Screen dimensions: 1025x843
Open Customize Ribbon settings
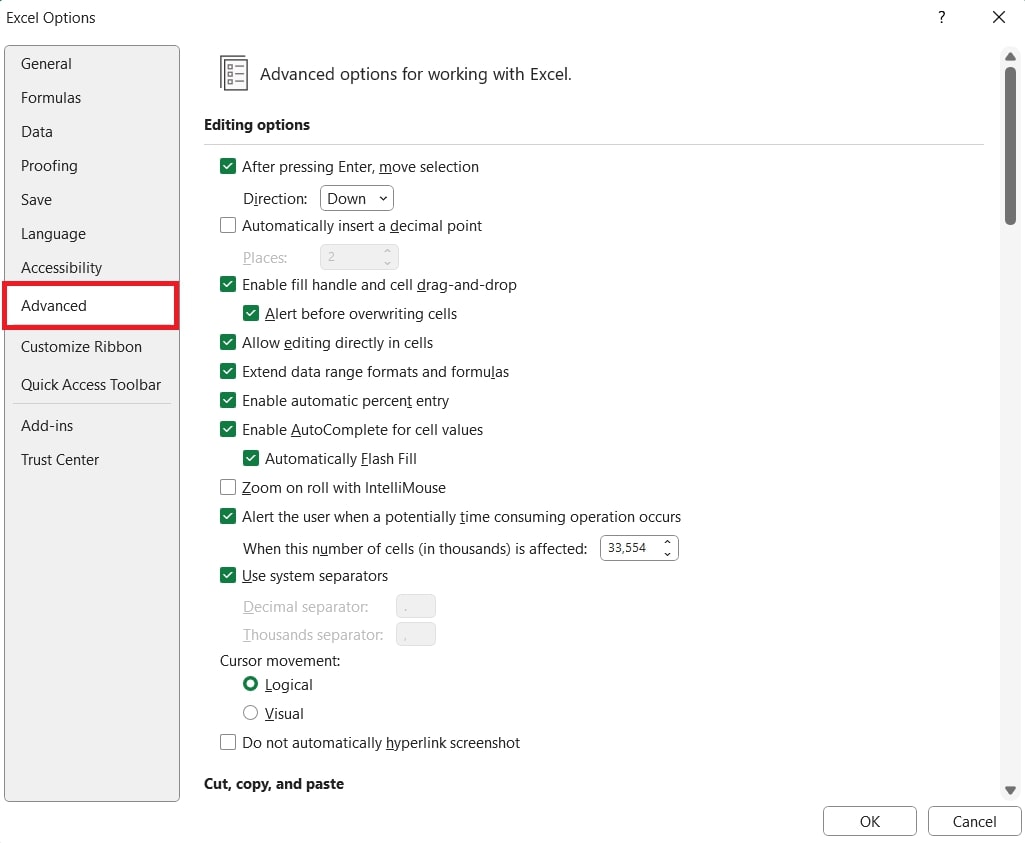pyautogui.click(x=92, y=347)
